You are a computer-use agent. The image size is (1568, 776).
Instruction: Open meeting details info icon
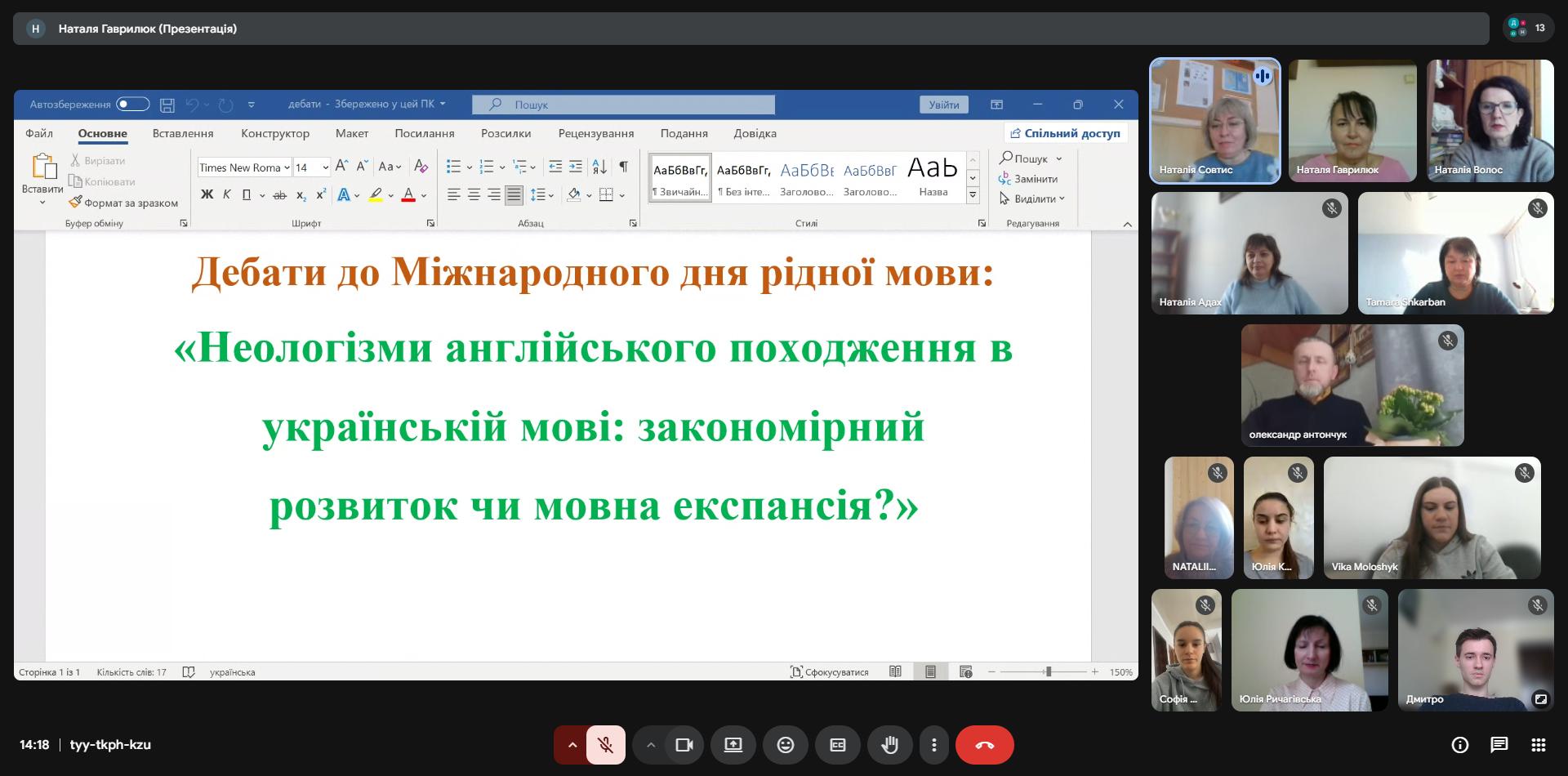click(x=1459, y=745)
